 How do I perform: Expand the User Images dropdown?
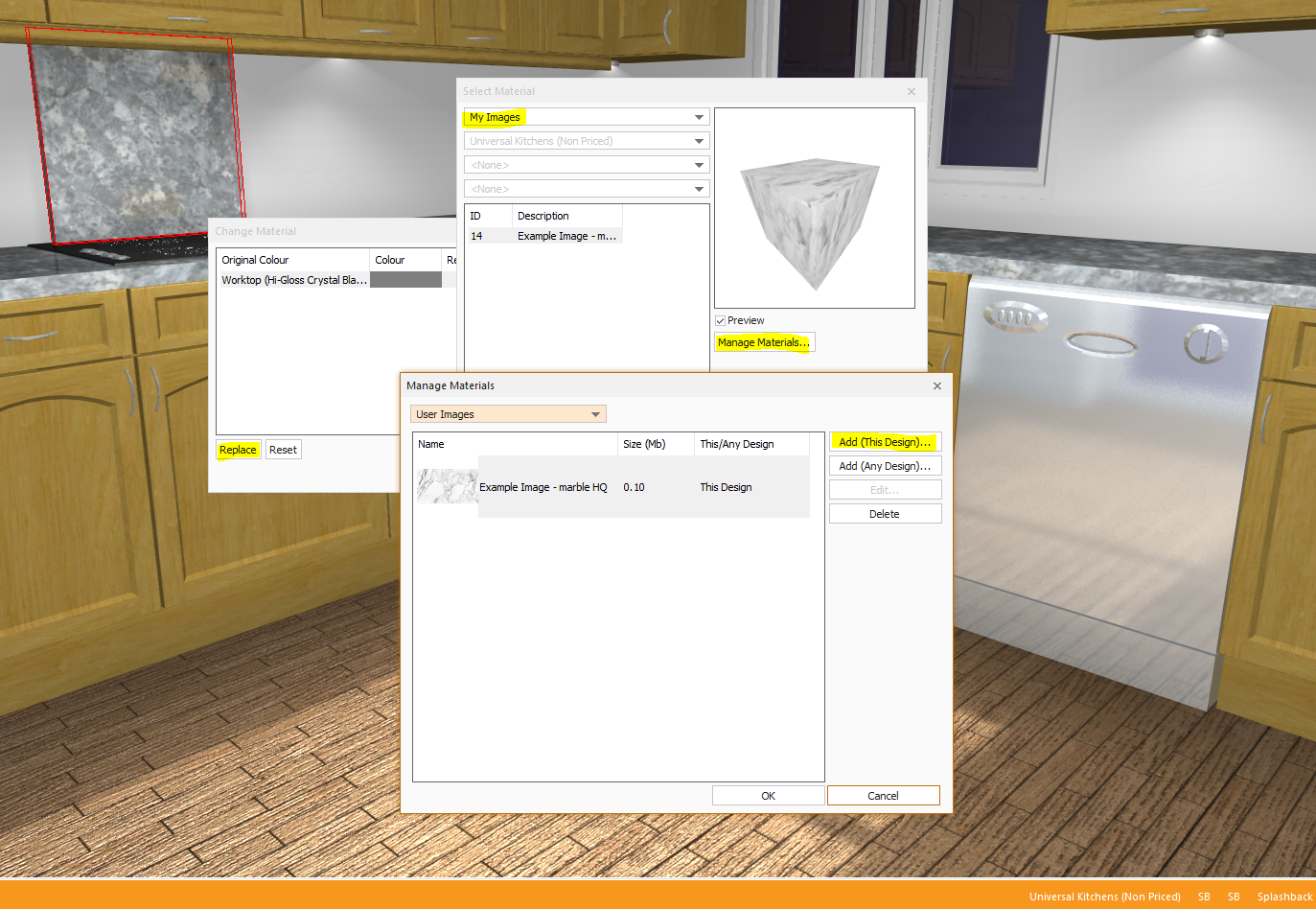(x=507, y=414)
